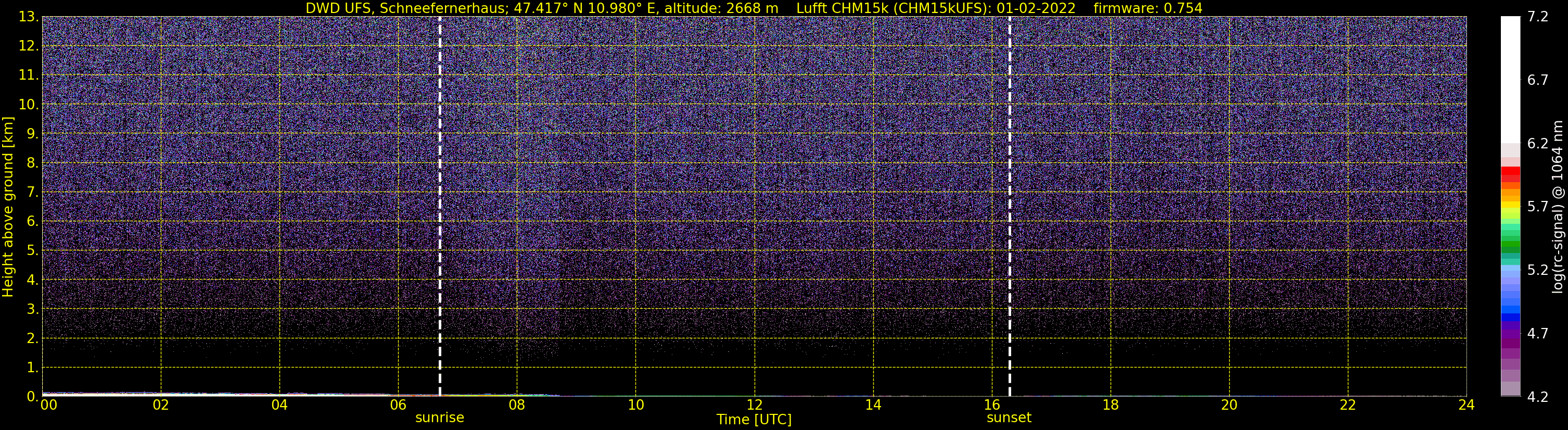
Task: Click the 'sunset' label below the axis
Action: [x=1009, y=418]
